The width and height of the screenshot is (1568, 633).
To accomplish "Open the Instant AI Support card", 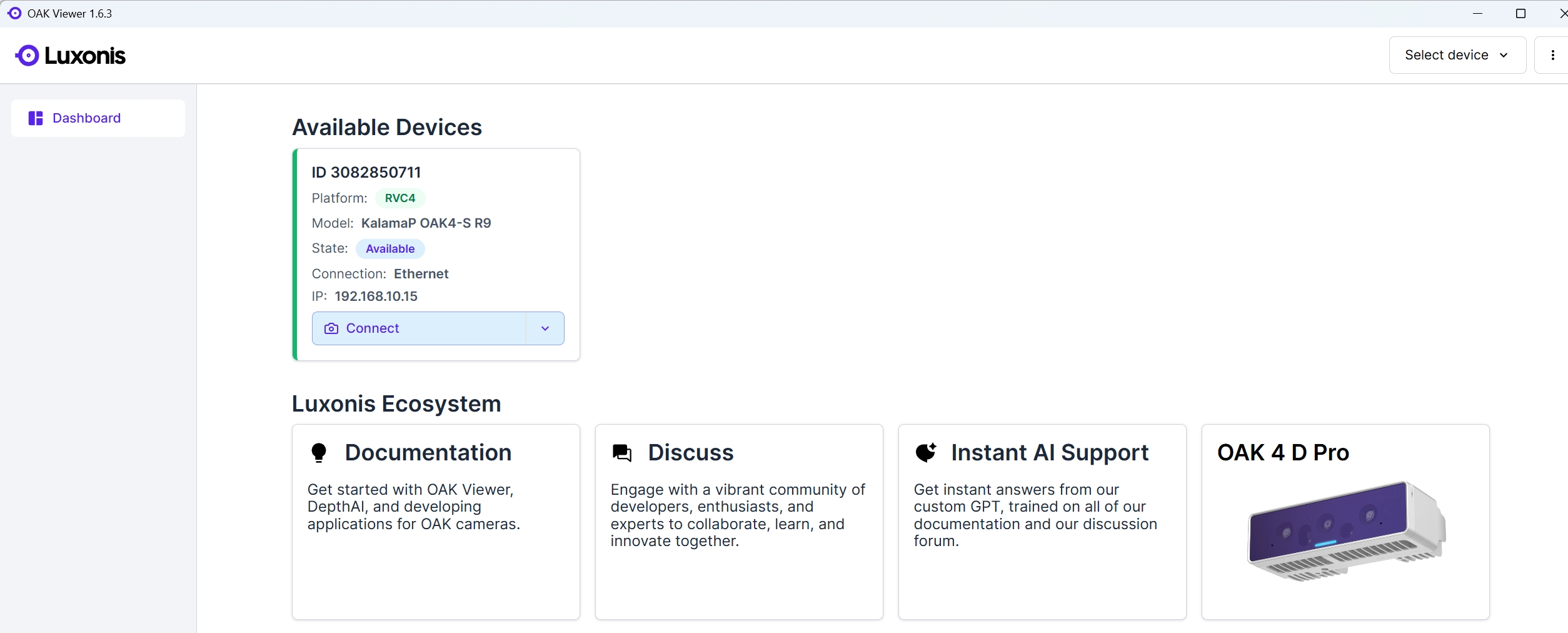I will pyautogui.click(x=1042, y=522).
